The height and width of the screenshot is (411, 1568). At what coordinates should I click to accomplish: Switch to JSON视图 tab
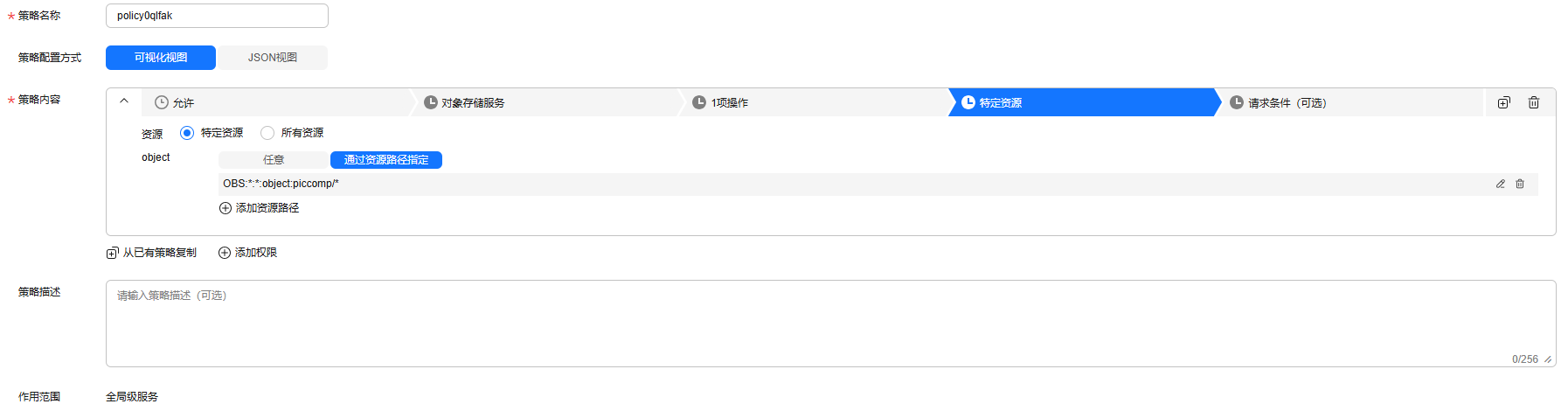pos(272,58)
